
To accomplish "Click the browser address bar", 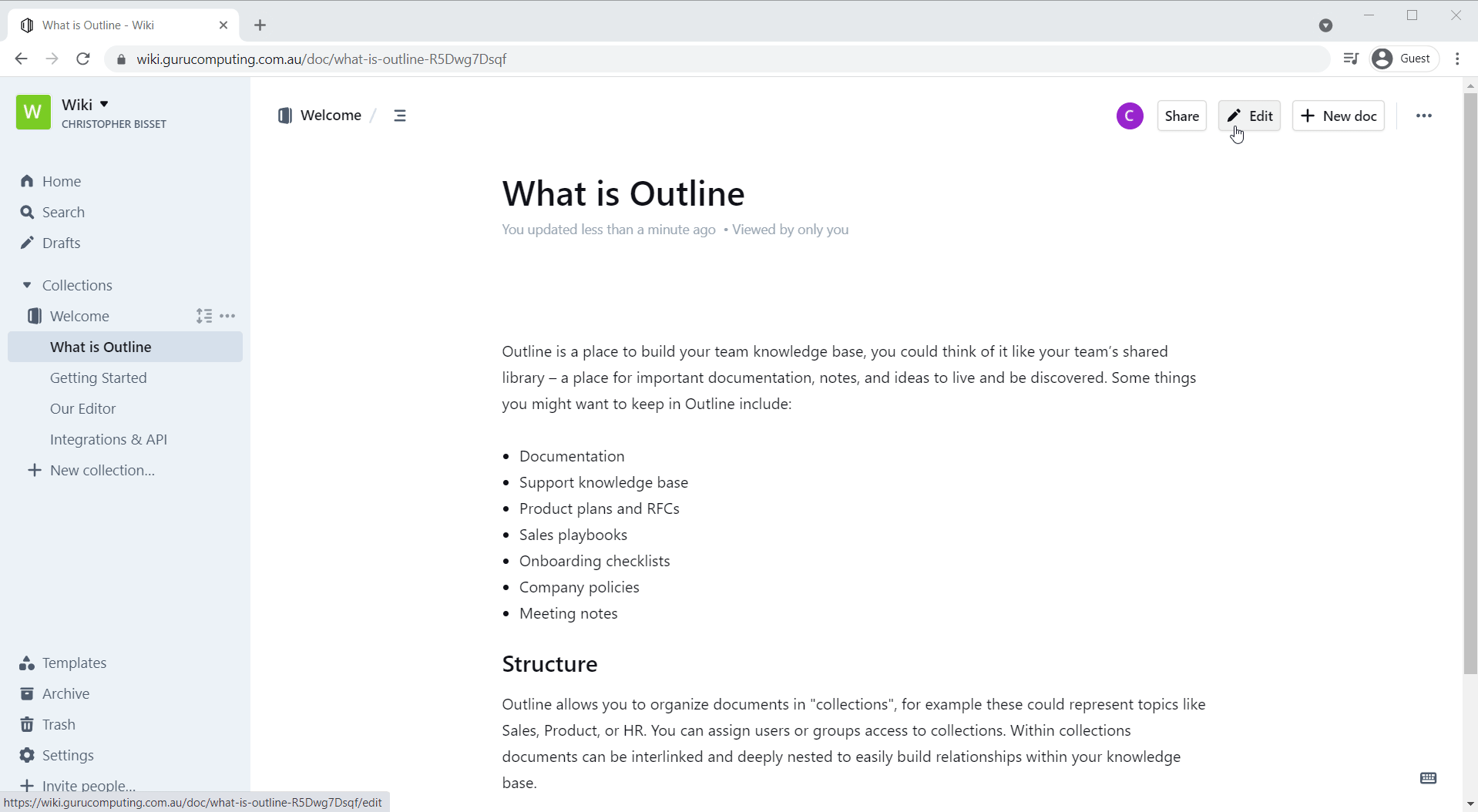I will click(694, 59).
